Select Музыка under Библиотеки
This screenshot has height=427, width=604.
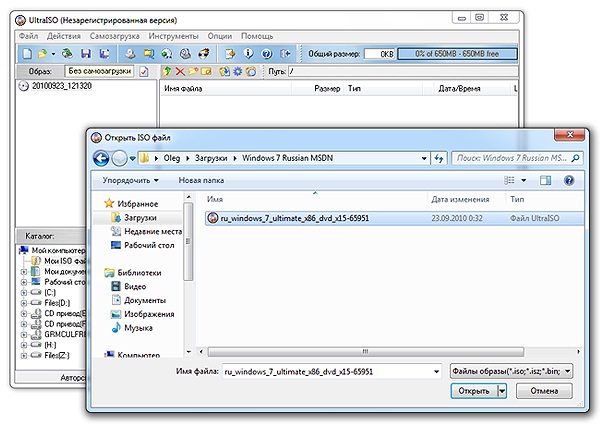(138, 328)
